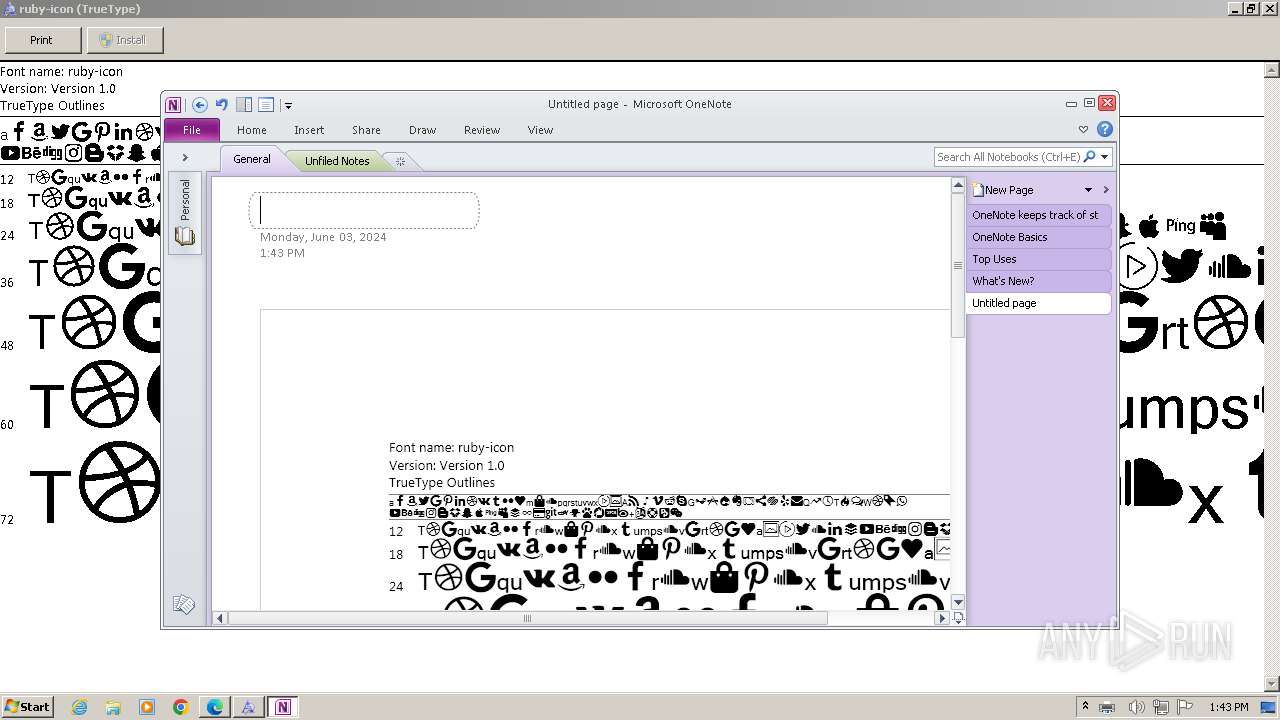This screenshot has height=720, width=1280.
Task: Open New Page dropdown arrow
Action: click(x=1088, y=190)
